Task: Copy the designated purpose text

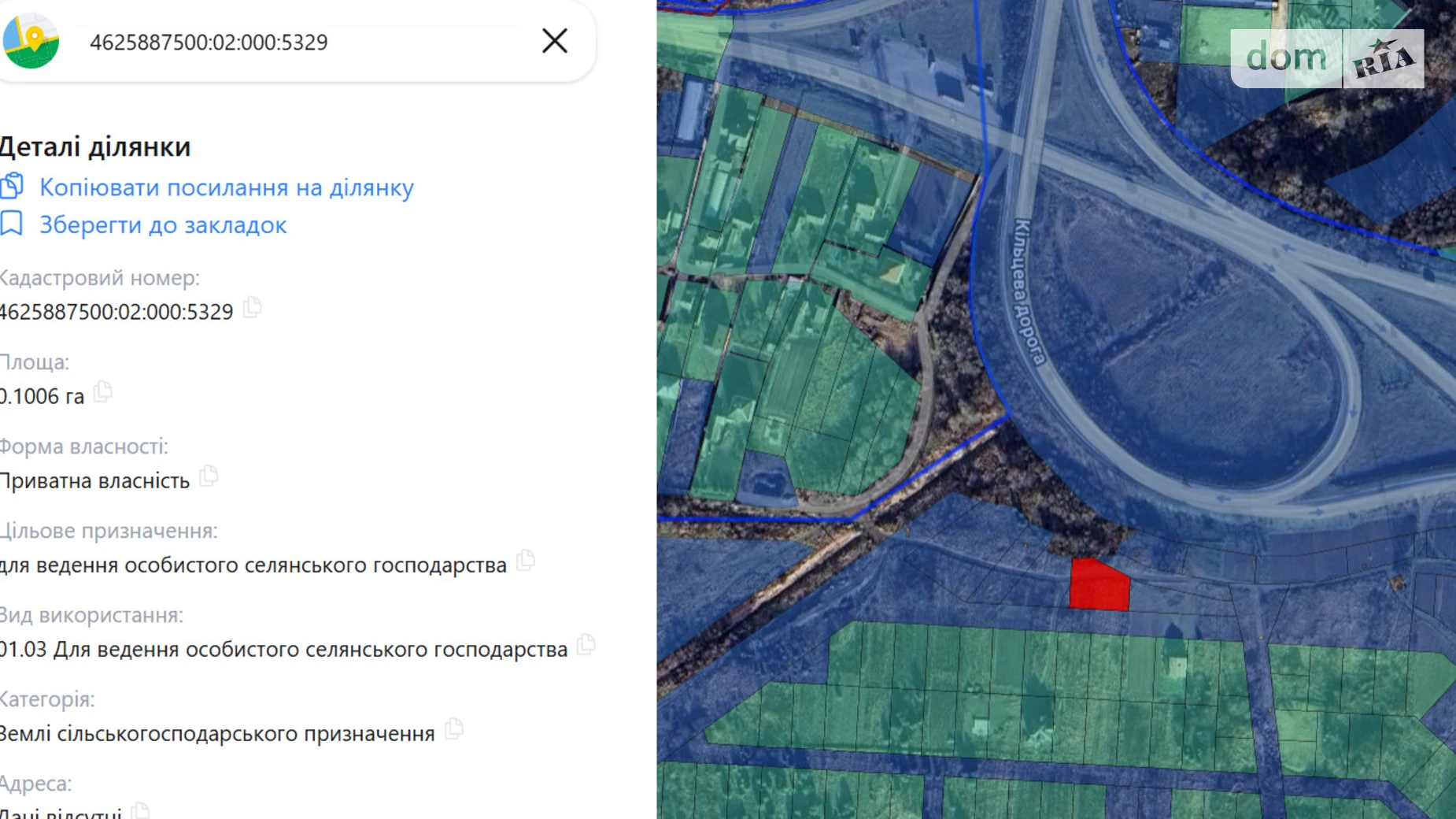Action: tap(526, 560)
